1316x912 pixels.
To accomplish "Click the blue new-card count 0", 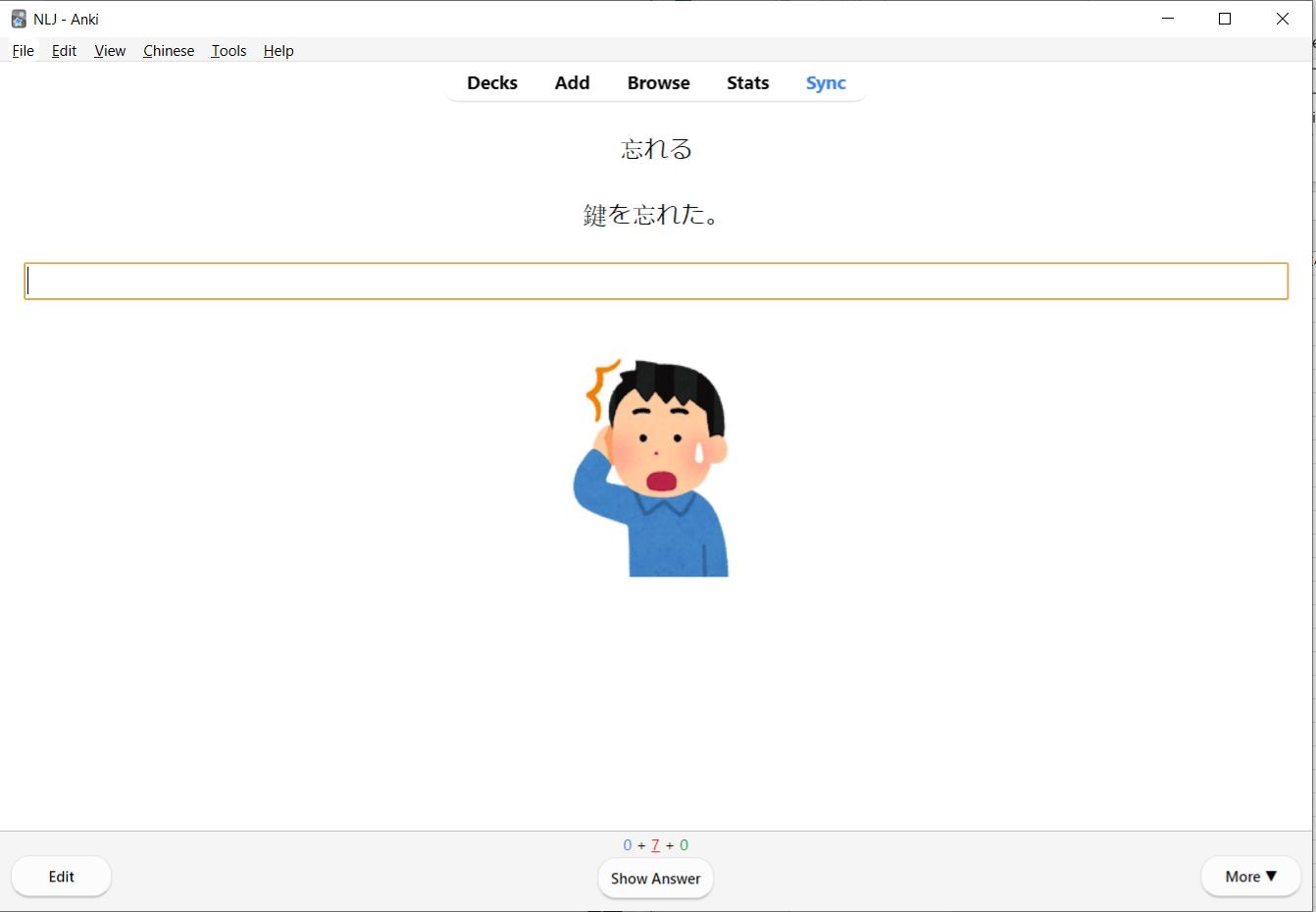I will point(628,845).
